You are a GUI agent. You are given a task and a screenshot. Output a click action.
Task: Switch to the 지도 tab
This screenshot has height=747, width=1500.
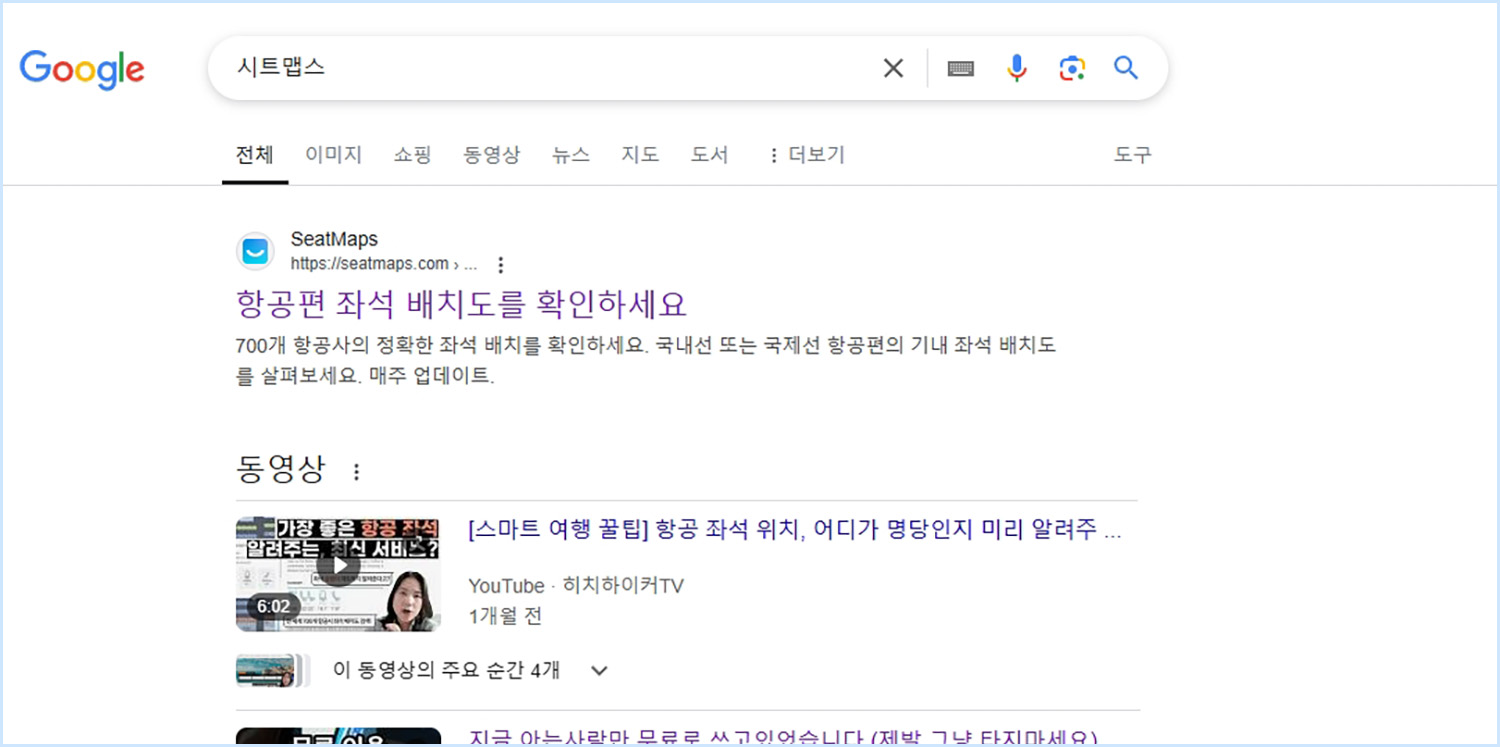[x=640, y=155]
